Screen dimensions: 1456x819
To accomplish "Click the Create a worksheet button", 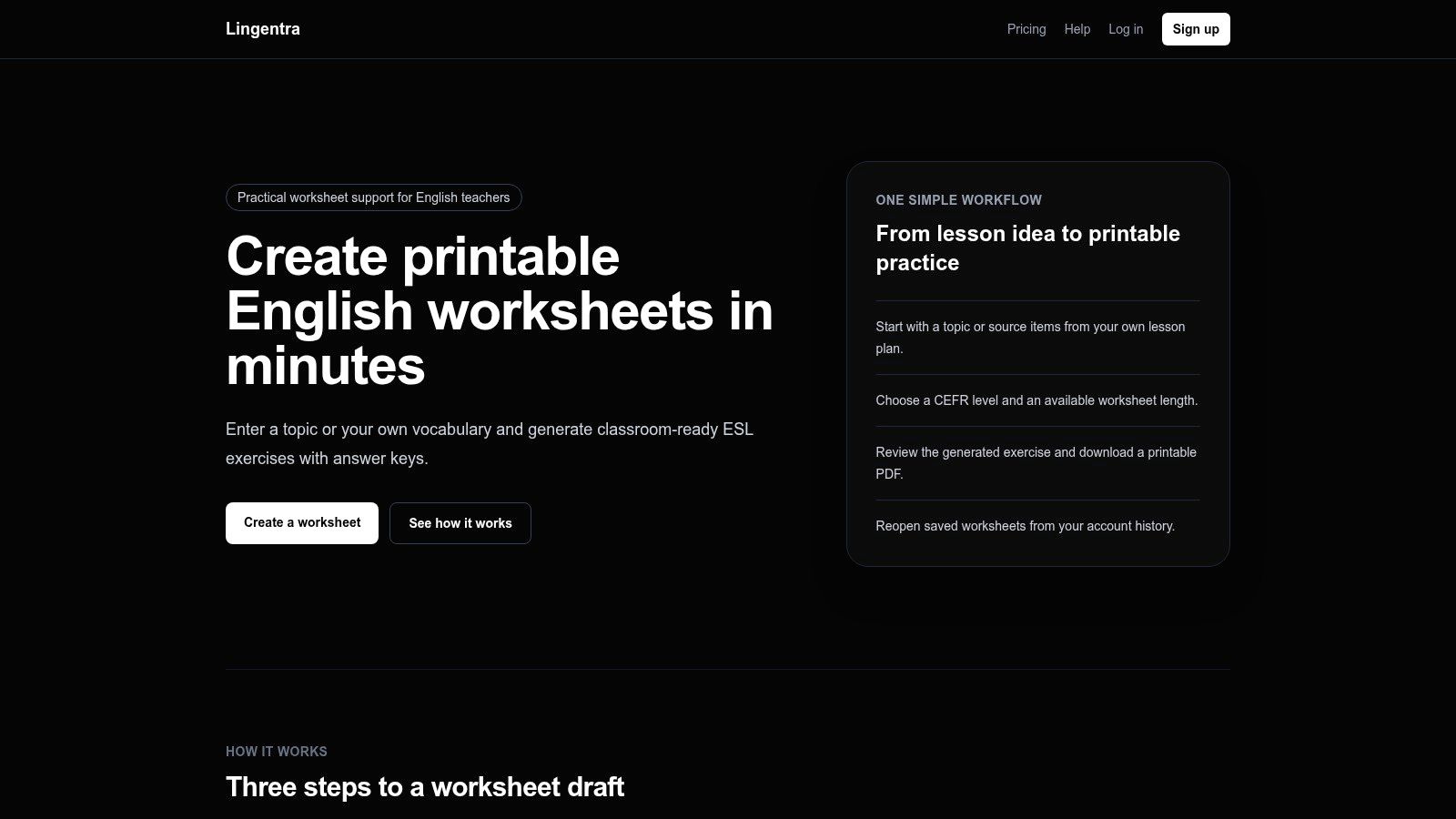I will [302, 523].
